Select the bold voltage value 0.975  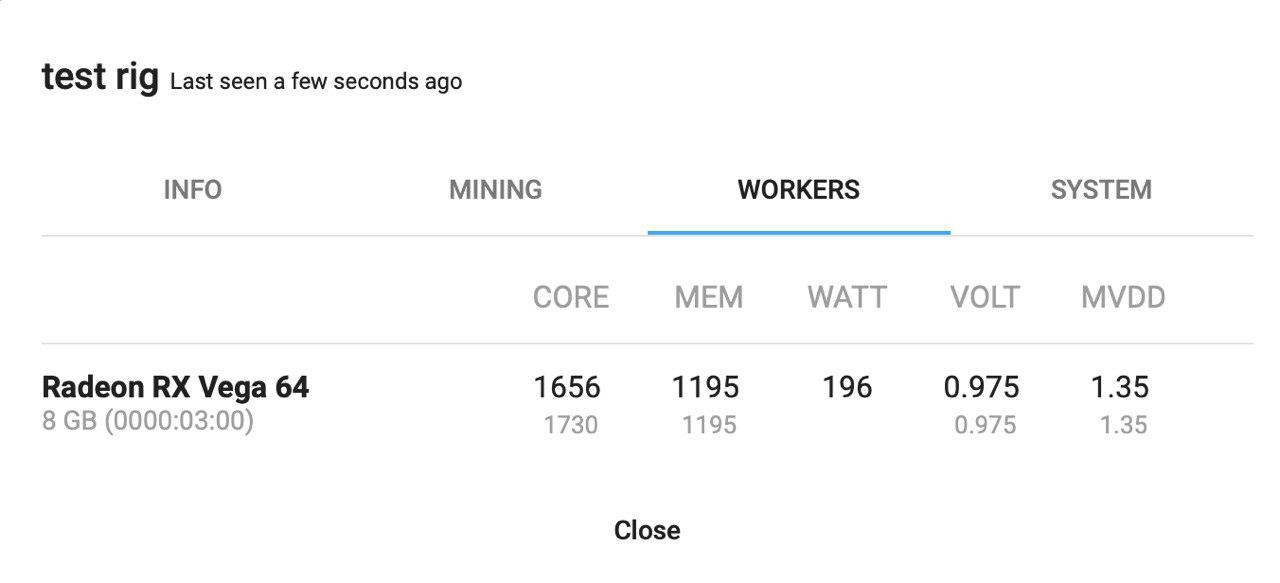982,387
